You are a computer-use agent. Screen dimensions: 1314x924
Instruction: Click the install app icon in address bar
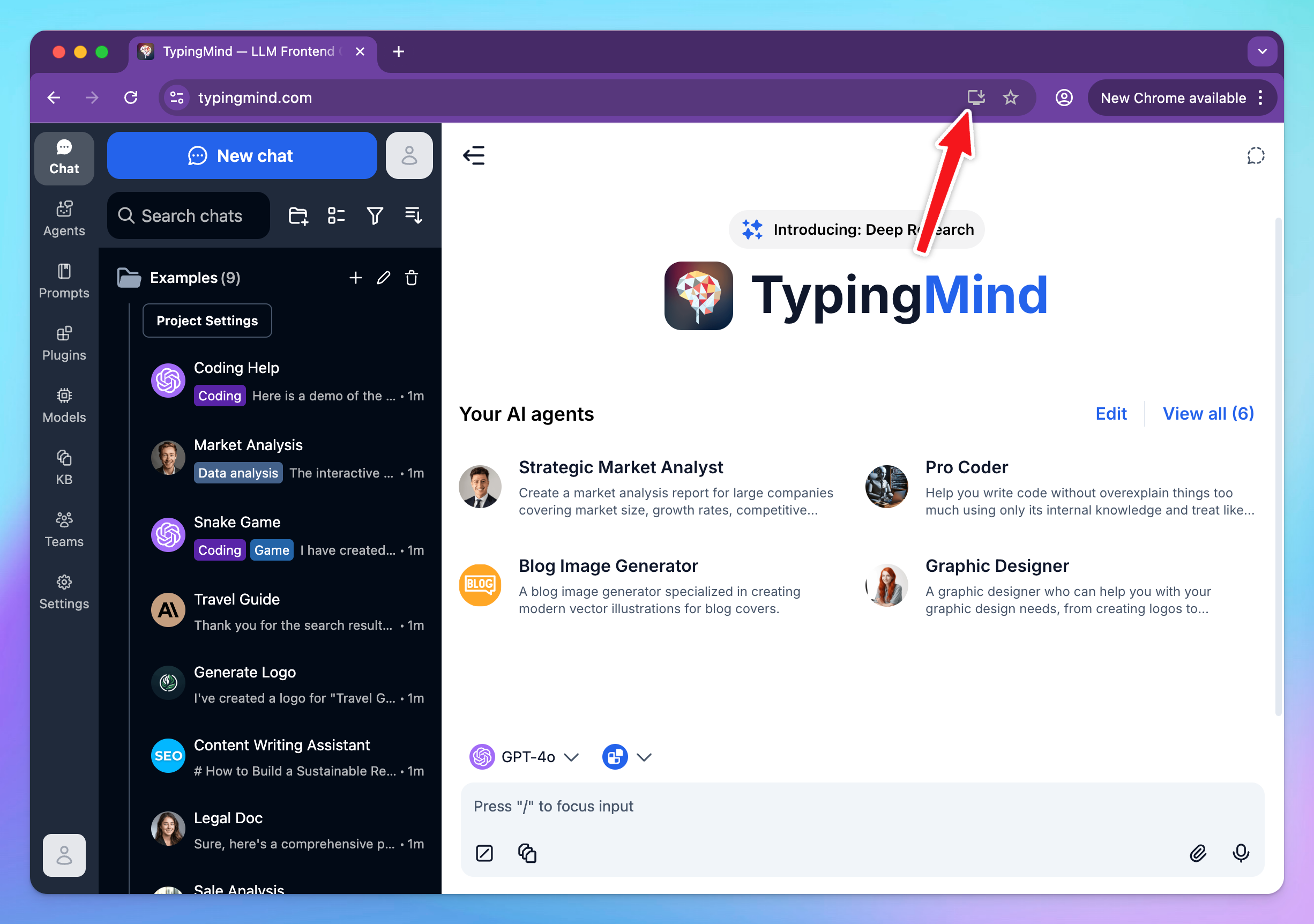976,98
